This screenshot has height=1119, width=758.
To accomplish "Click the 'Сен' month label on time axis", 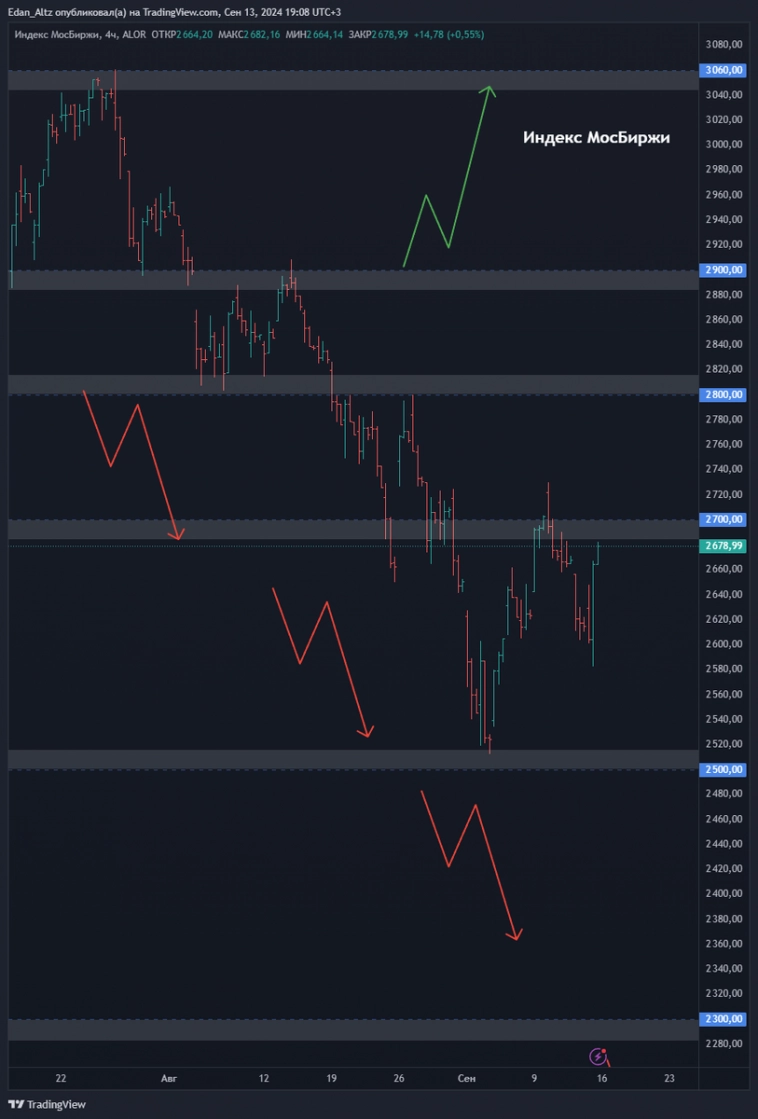I will pos(466,1078).
